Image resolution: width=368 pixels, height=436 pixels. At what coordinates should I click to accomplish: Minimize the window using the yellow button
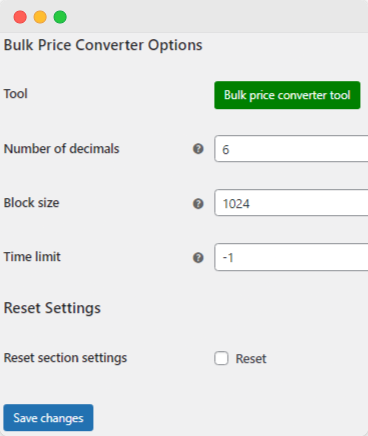point(40,17)
